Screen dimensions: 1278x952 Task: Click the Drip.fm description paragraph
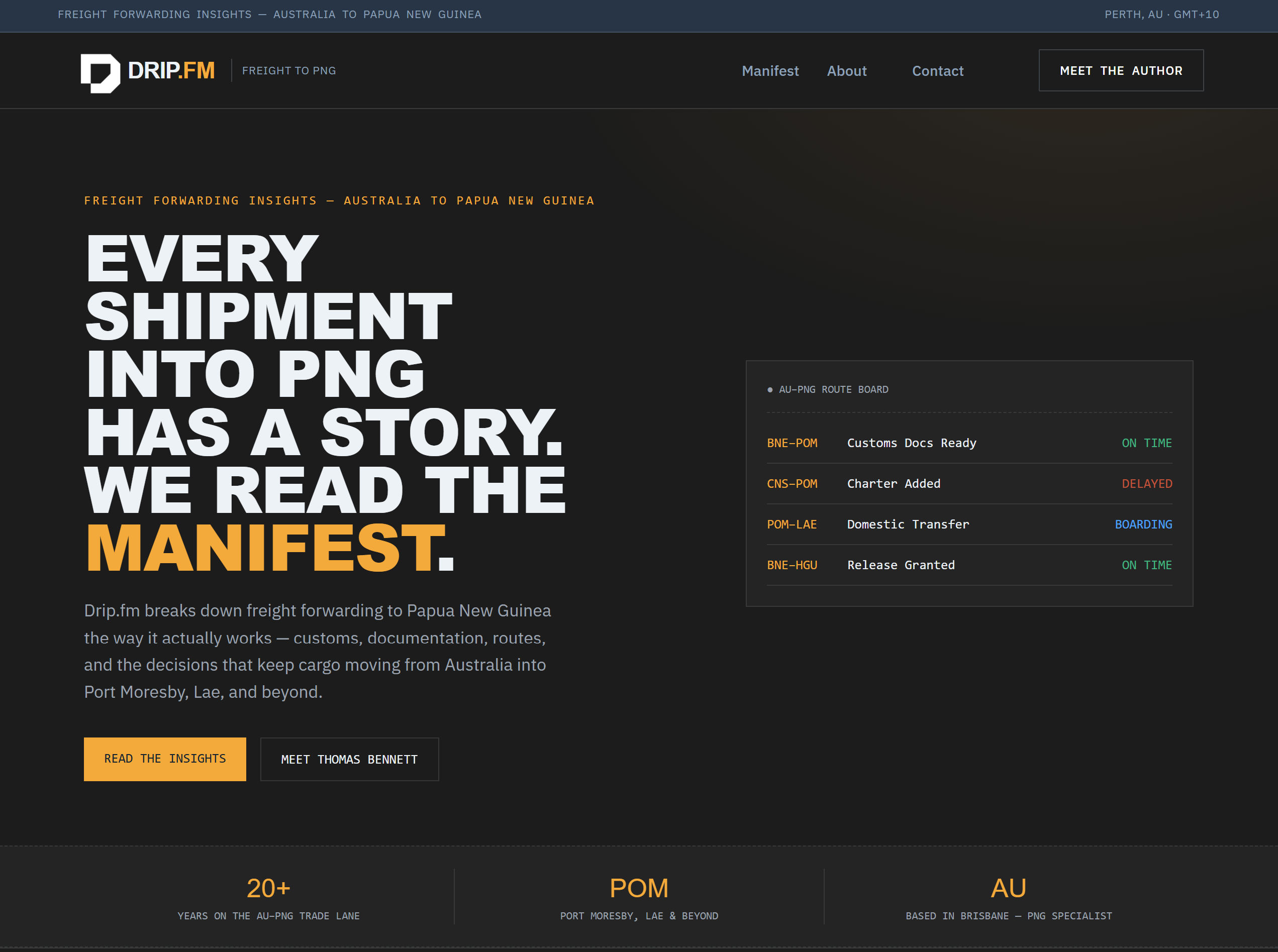pyautogui.click(x=318, y=651)
